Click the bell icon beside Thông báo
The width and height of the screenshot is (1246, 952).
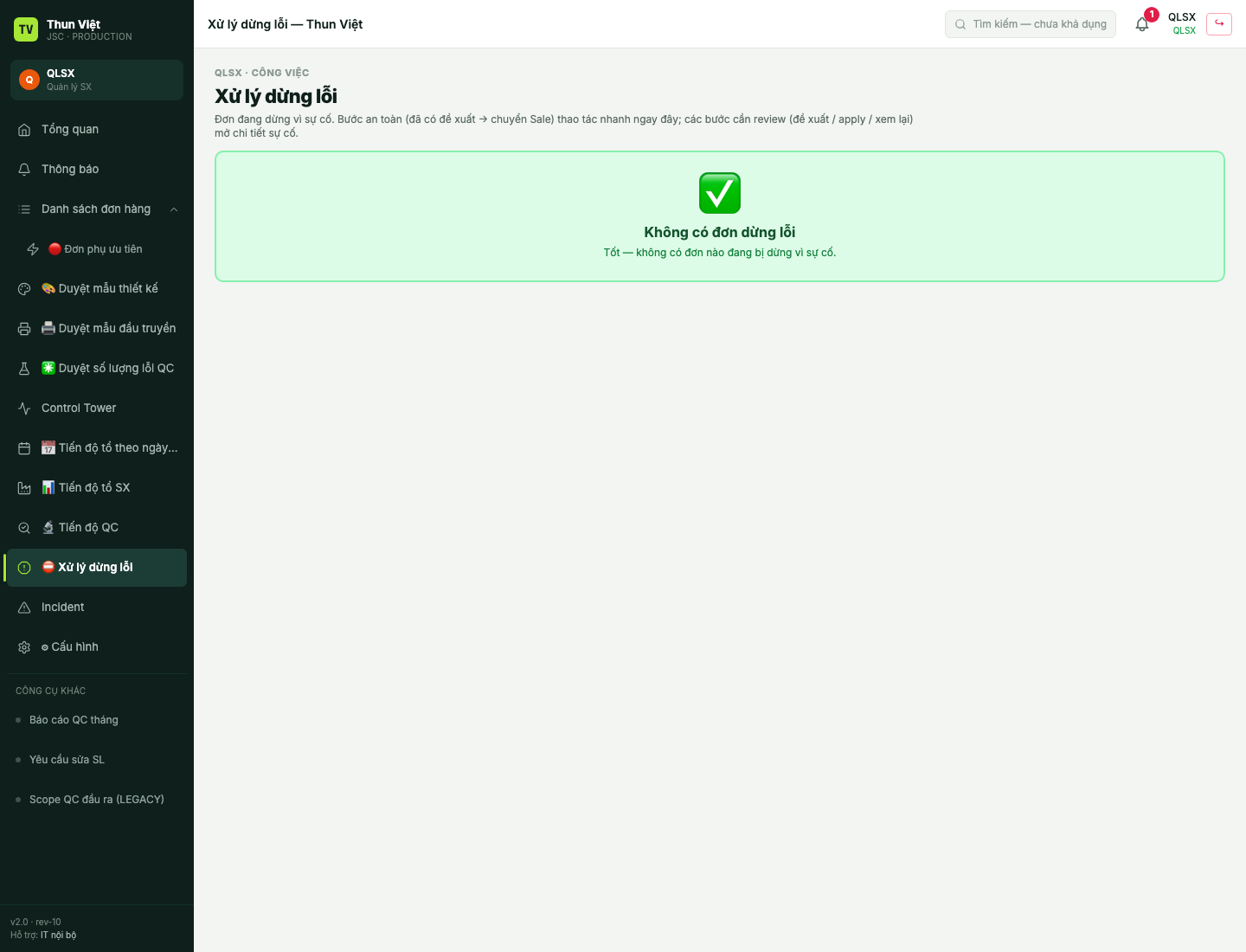pos(24,170)
